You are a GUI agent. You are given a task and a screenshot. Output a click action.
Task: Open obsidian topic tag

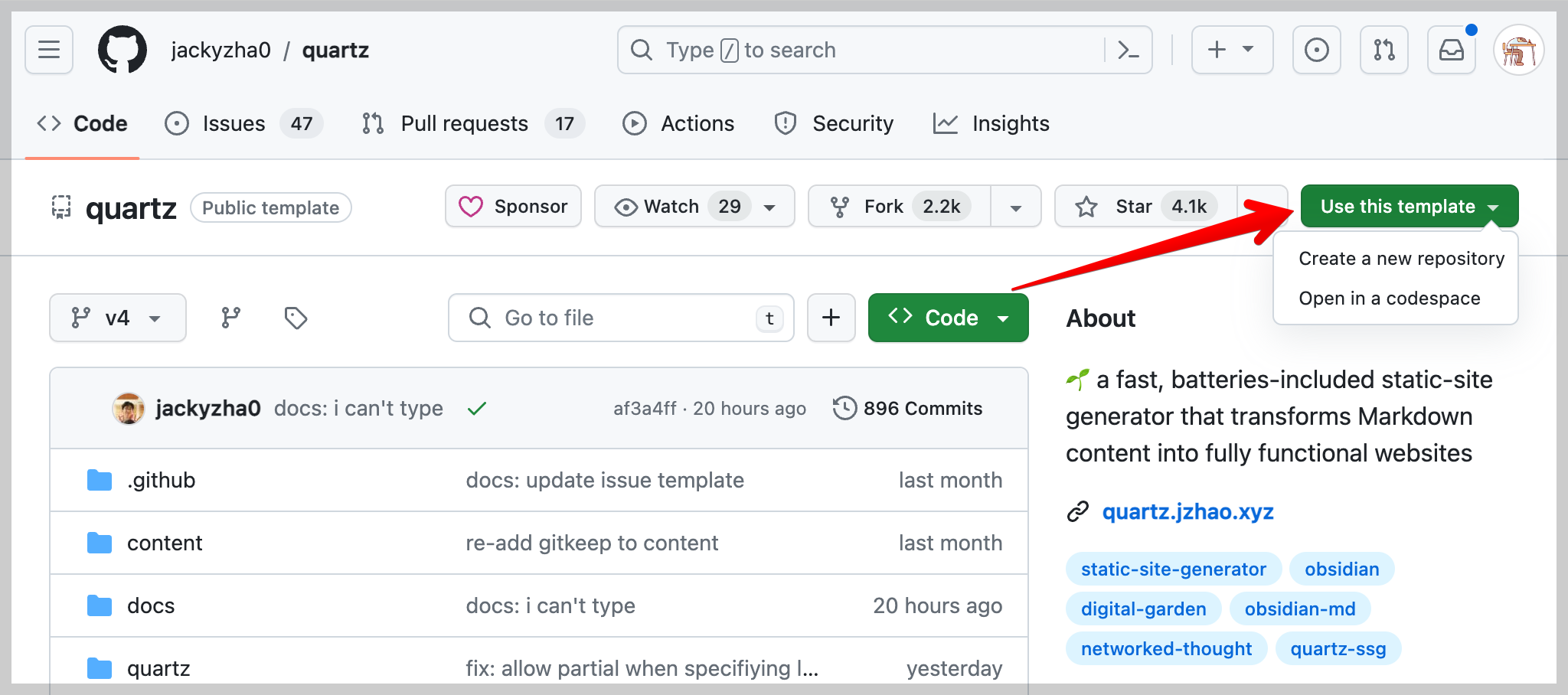pos(1341,569)
